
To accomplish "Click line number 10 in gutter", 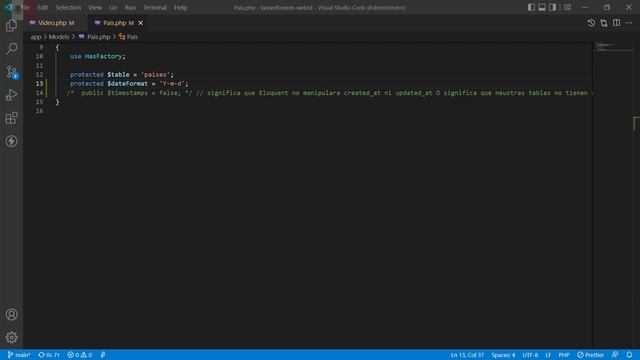I will (x=39, y=56).
